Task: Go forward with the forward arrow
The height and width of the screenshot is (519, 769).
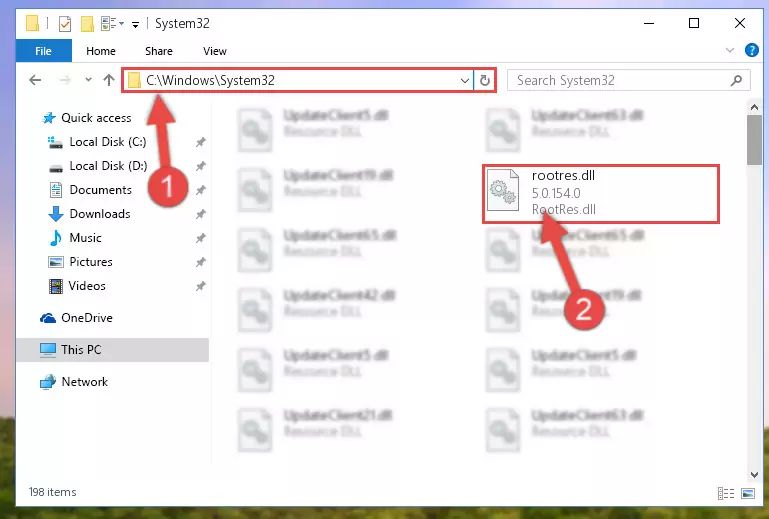Action: point(65,80)
